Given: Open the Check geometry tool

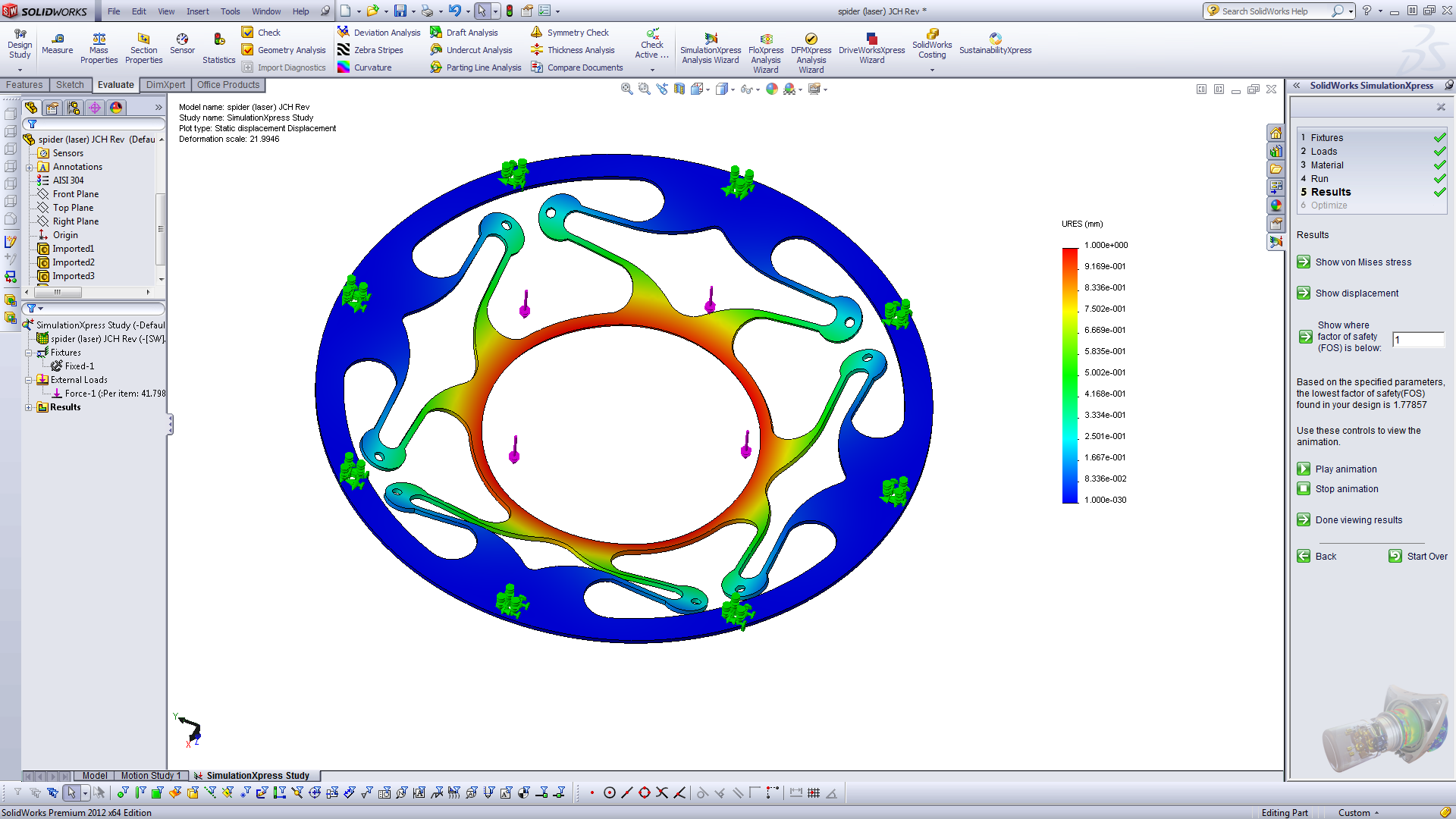Looking at the screenshot, I should point(262,33).
